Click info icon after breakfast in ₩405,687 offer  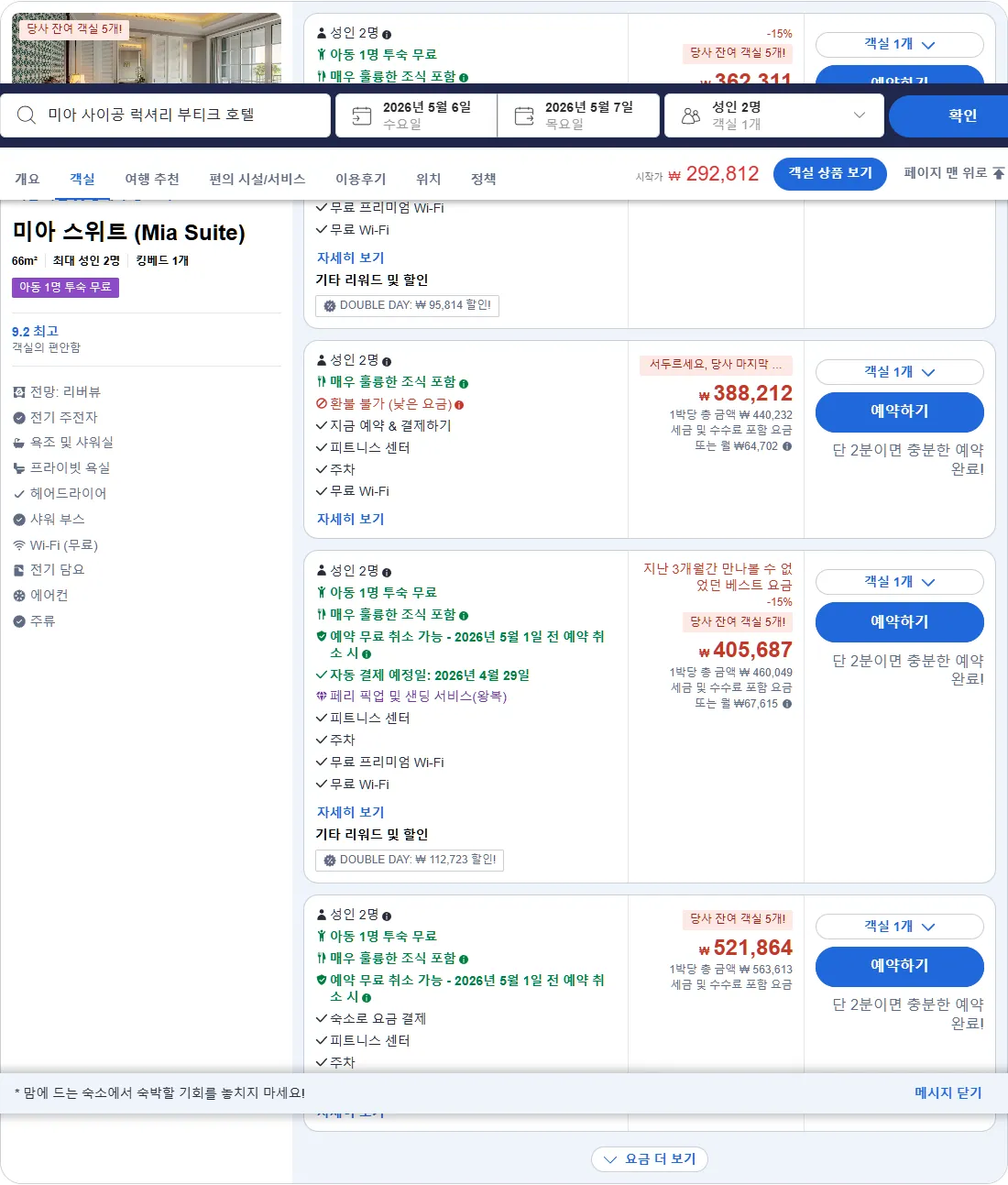(x=464, y=615)
